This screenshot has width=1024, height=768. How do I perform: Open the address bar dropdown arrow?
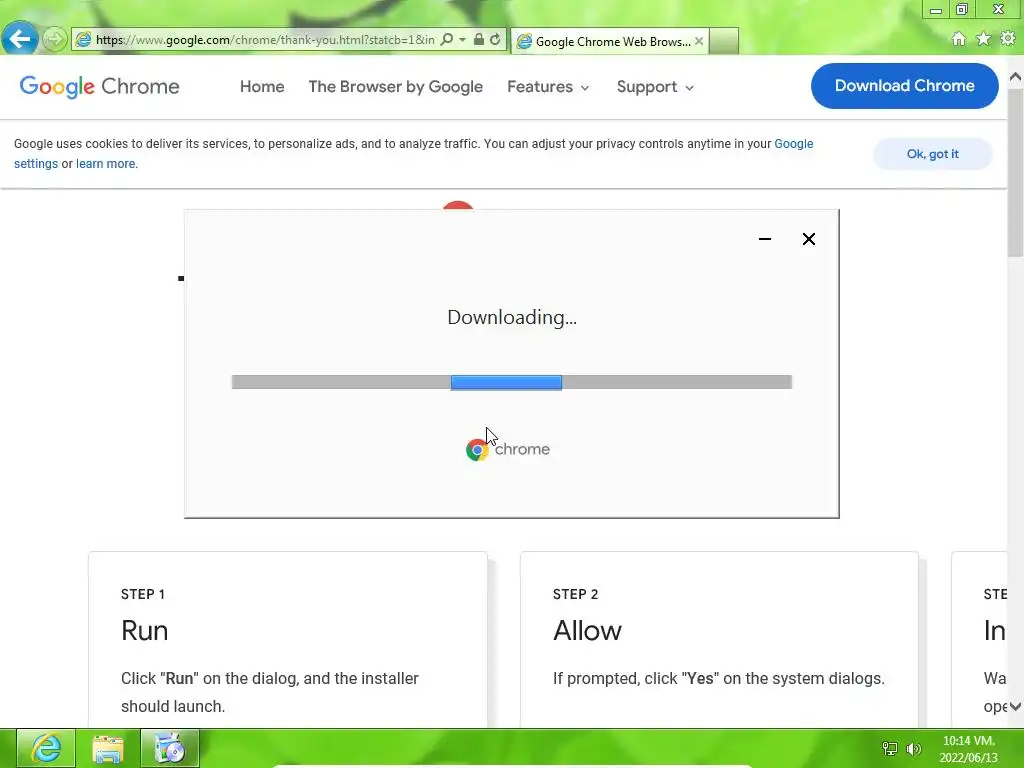(462, 39)
